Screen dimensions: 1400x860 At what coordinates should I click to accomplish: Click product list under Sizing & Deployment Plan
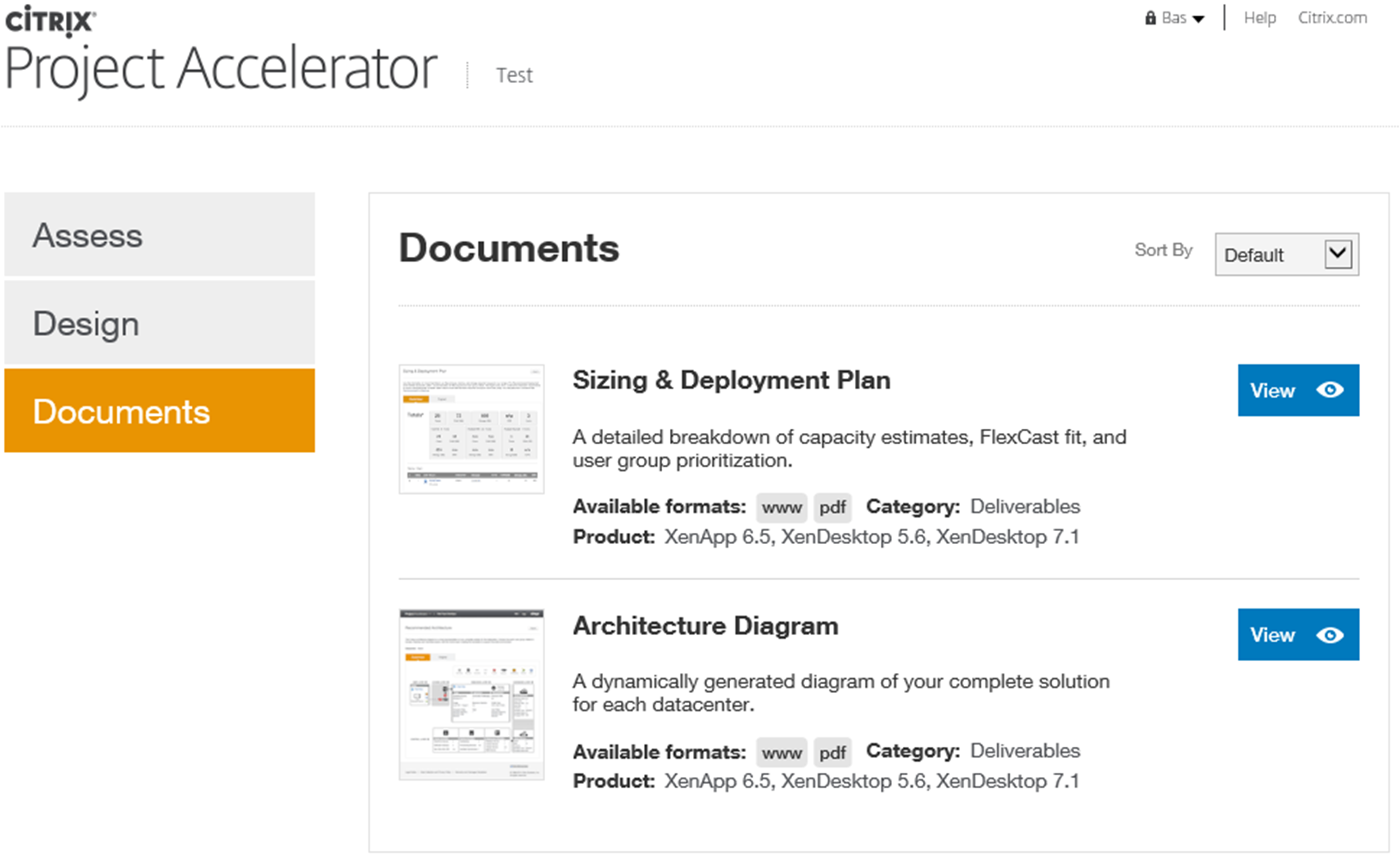click(x=872, y=537)
